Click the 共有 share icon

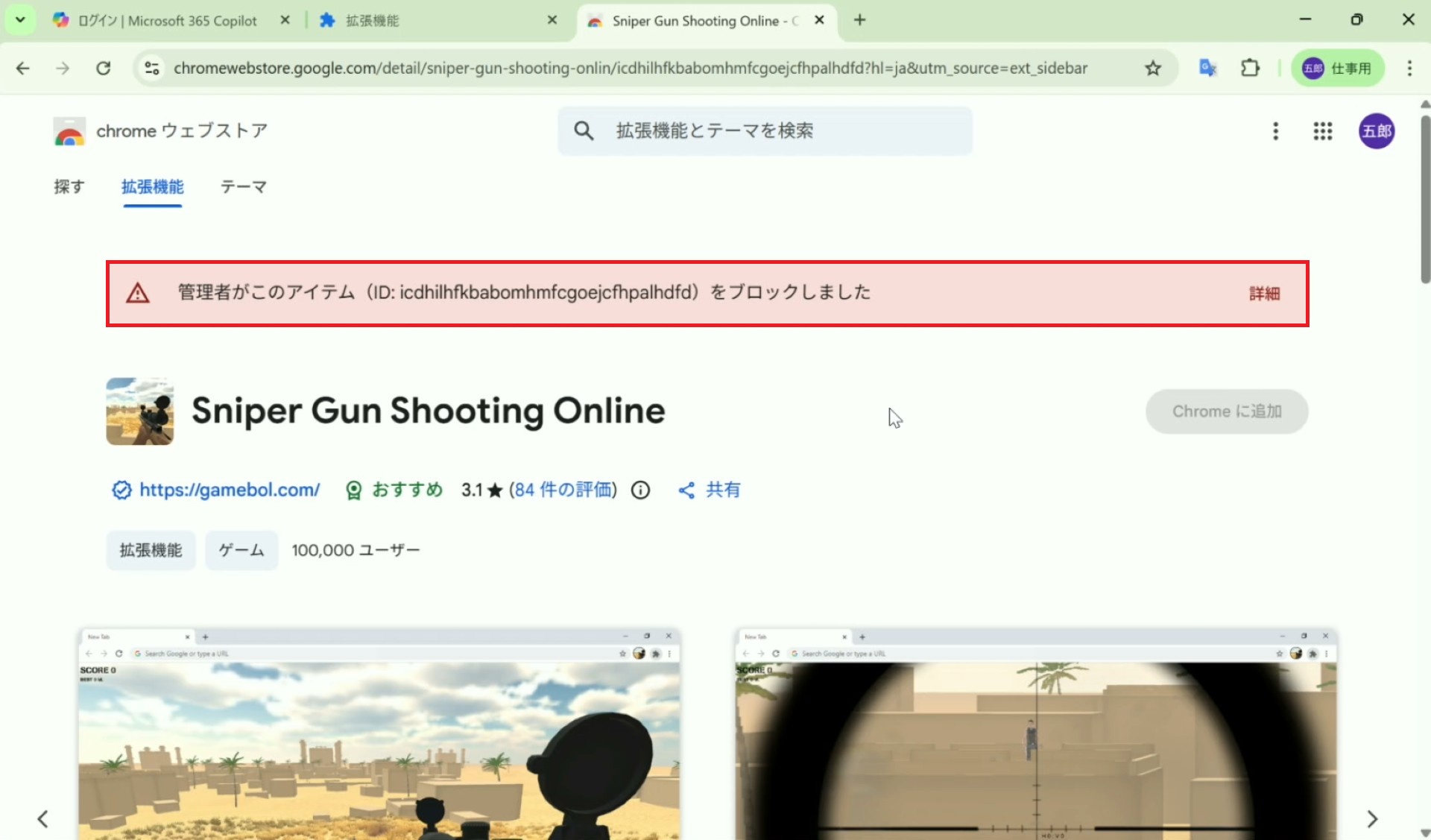(x=709, y=490)
